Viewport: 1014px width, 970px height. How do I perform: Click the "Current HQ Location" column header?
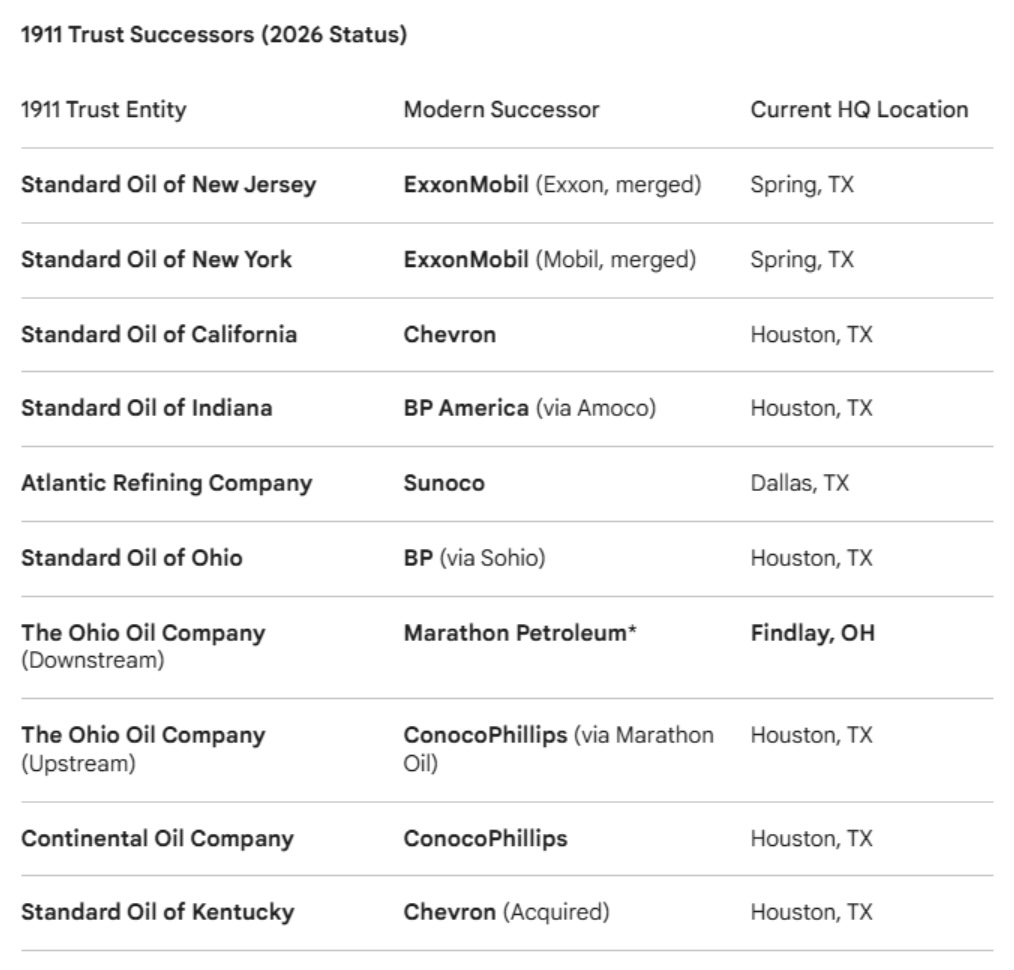coord(859,110)
